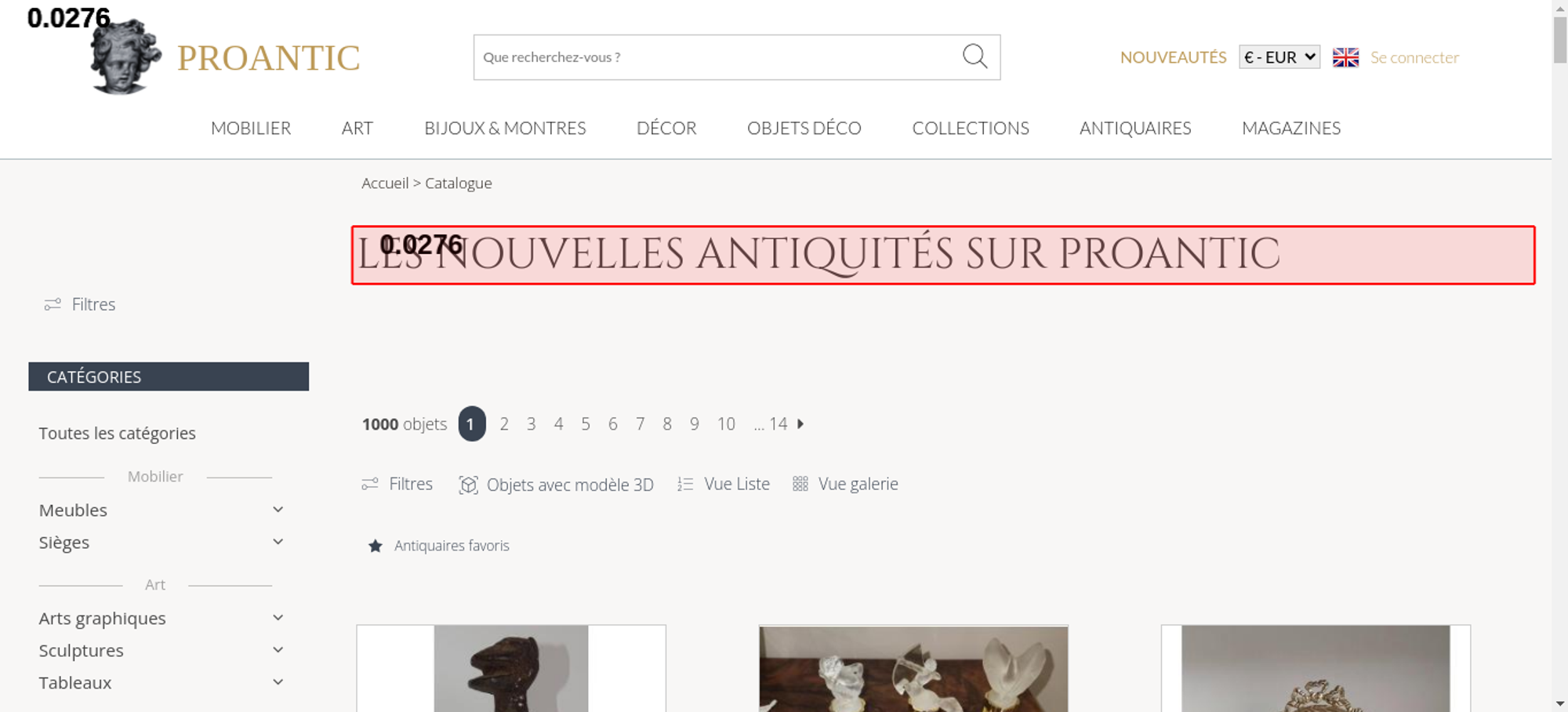Switch to Vue galerie view
The width and height of the screenshot is (1568, 712).
tap(845, 484)
